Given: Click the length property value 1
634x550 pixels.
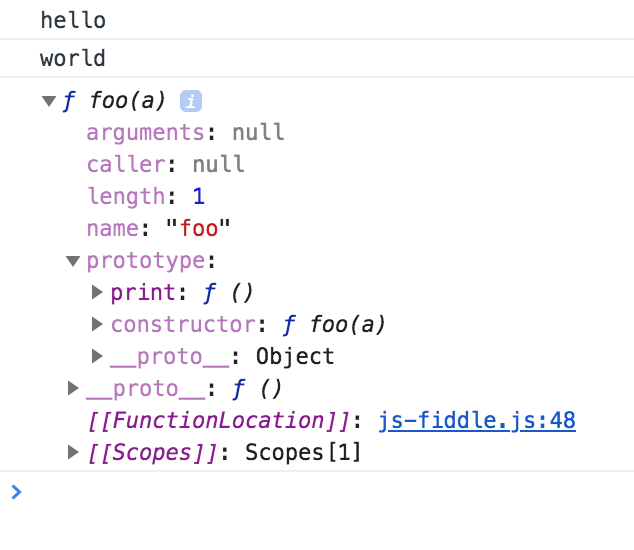Looking at the screenshot, I should [199, 197].
